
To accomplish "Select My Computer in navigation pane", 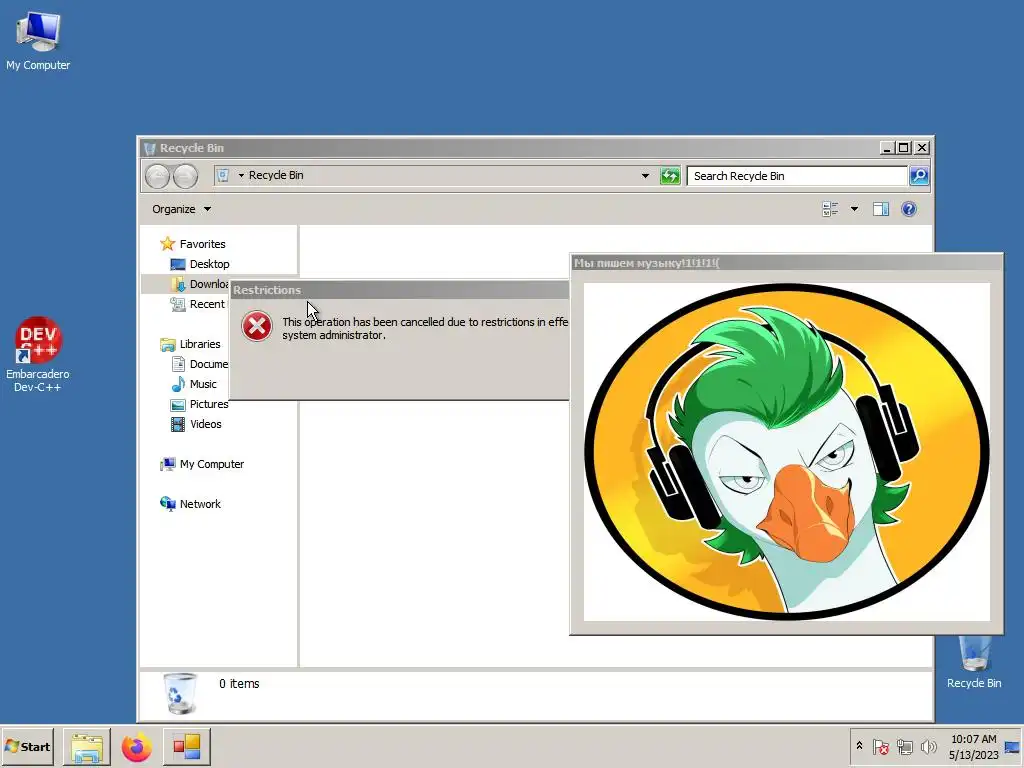I will coord(202,464).
